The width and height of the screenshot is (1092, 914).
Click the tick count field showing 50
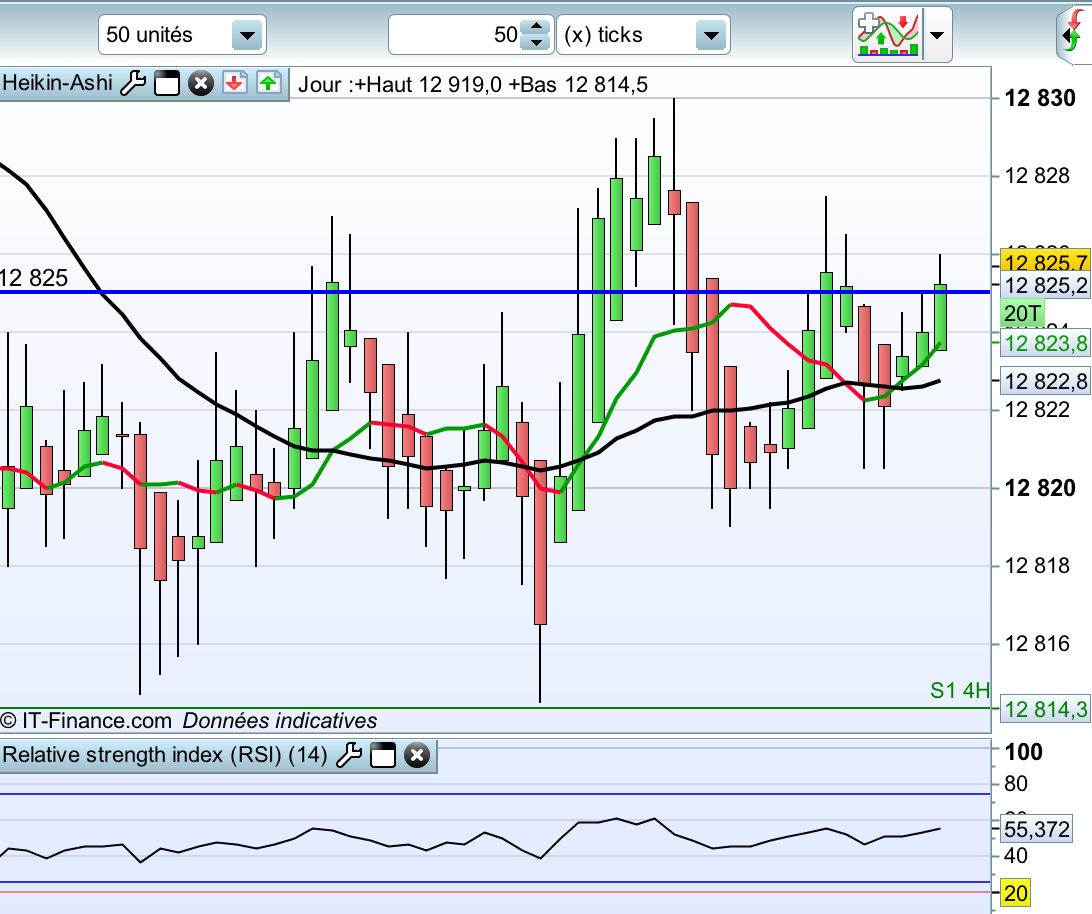coord(456,35)
